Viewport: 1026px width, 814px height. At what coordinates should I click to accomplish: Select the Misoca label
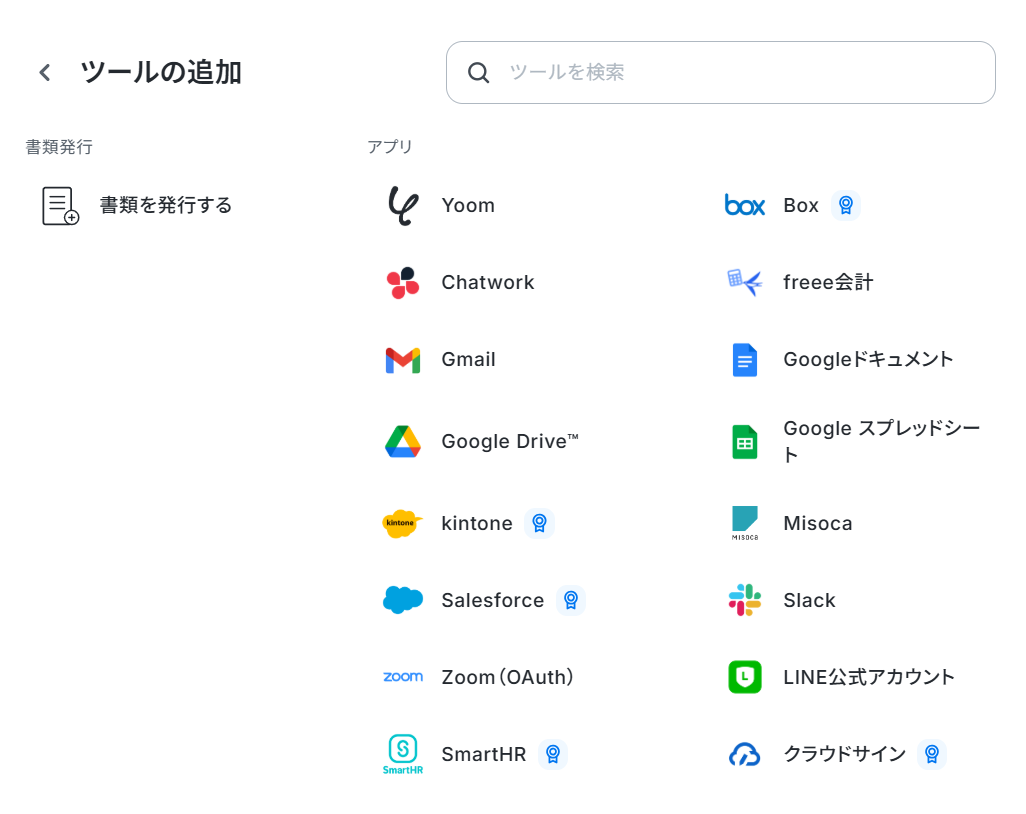pyautogui.click(x=817, y=523)
